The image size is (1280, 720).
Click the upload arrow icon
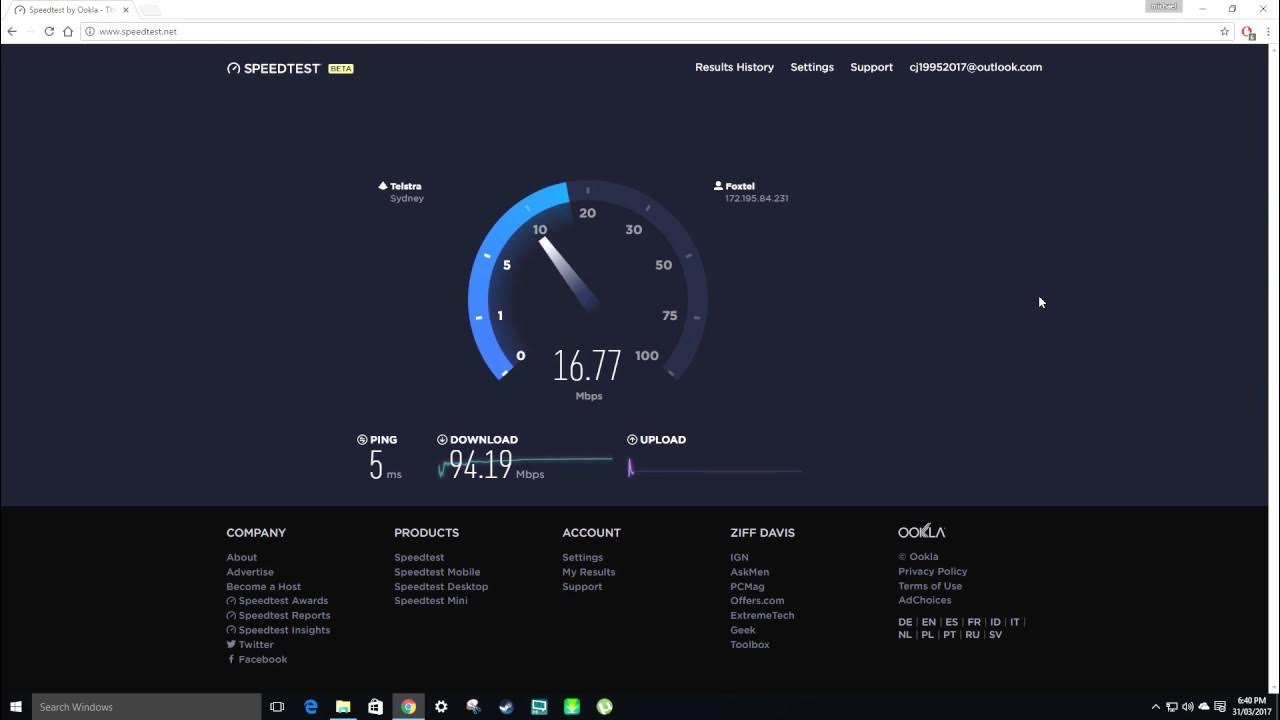[632, 439]
